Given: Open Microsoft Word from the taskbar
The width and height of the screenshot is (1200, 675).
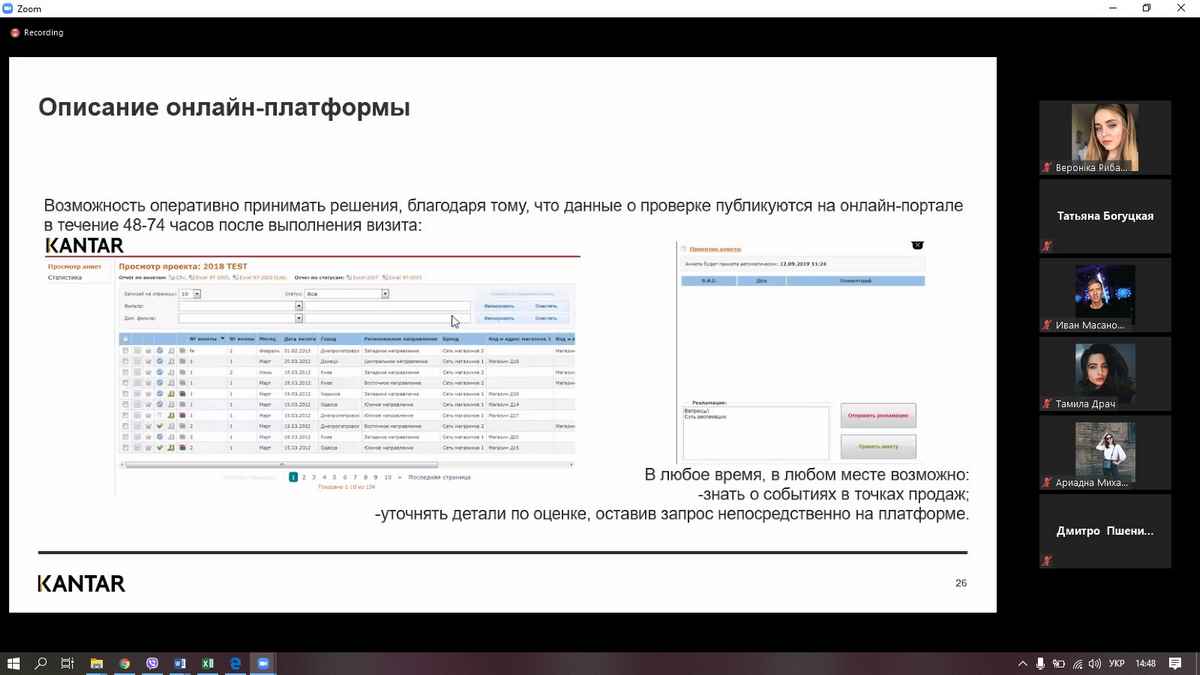Looking at the screenshot, I should tap(180, 663).
